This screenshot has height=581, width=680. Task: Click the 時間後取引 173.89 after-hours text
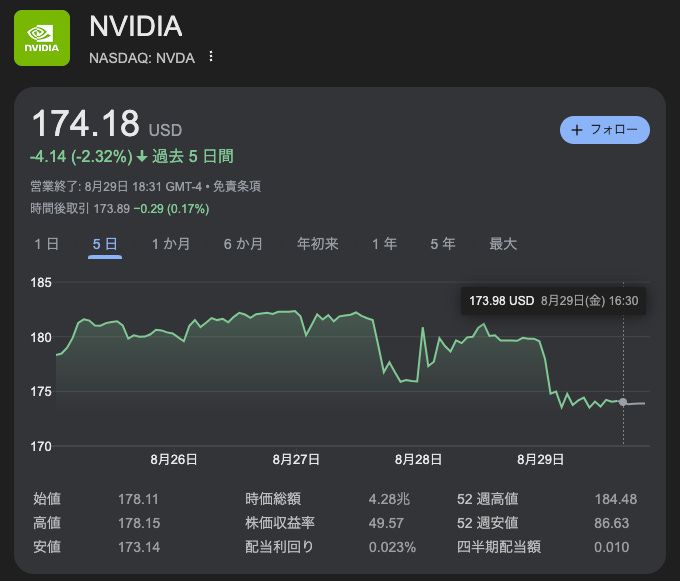pyautogui.click(x=80, y=209)
